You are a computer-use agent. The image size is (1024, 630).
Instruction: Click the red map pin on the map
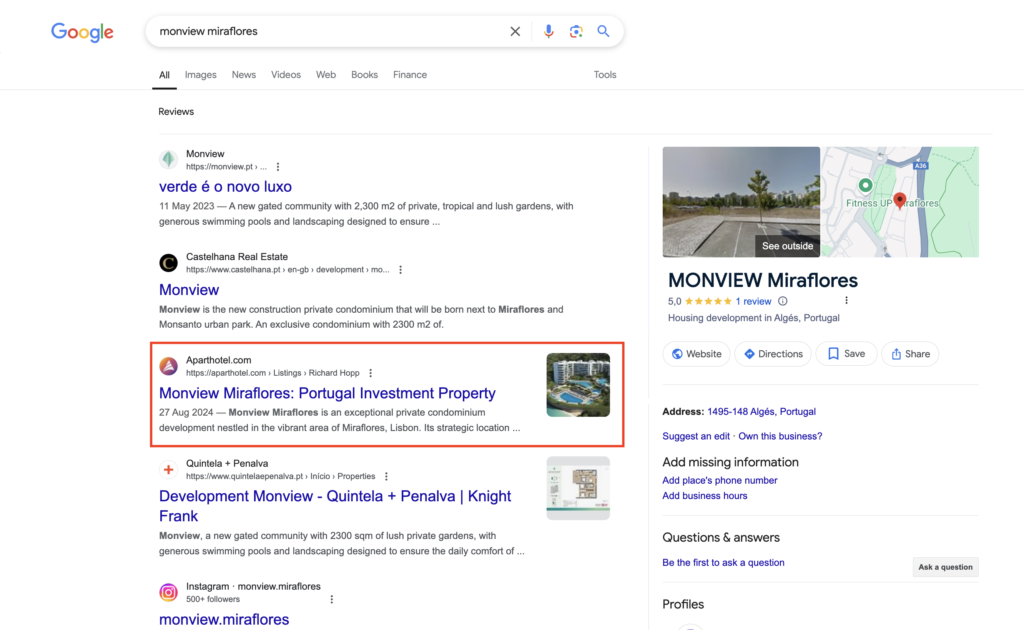click(900, 200)
